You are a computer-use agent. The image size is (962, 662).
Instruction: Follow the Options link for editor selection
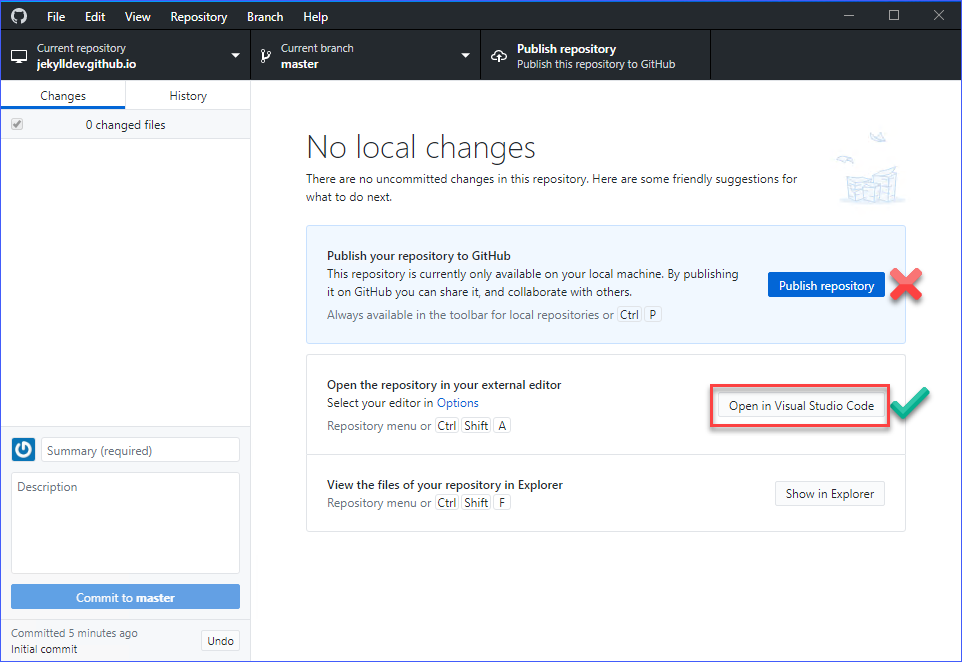coord(458,403)
